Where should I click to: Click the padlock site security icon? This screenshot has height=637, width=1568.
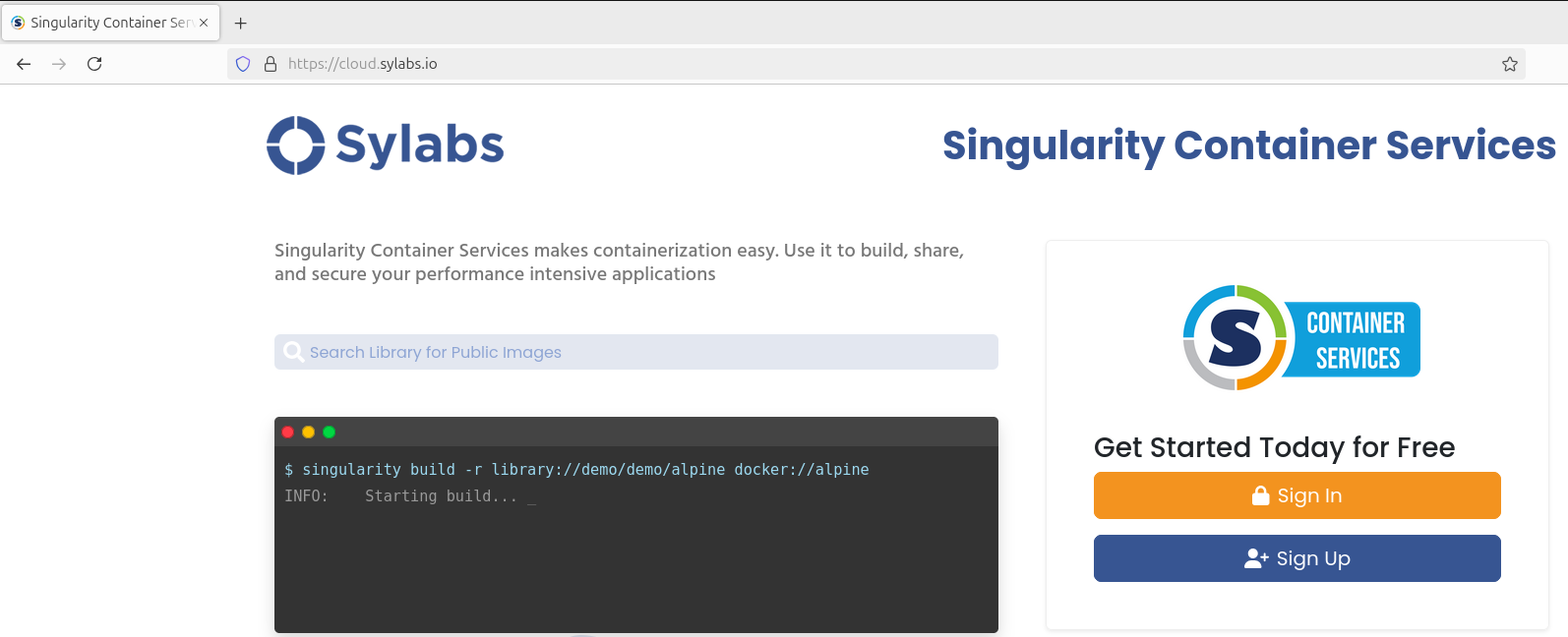pyautogui.click(x=271, y=64)
